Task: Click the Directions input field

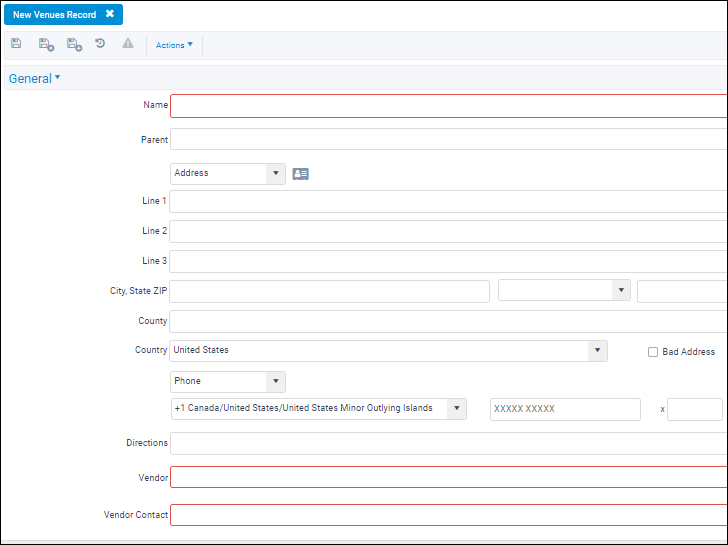Action: click(448, 443)
